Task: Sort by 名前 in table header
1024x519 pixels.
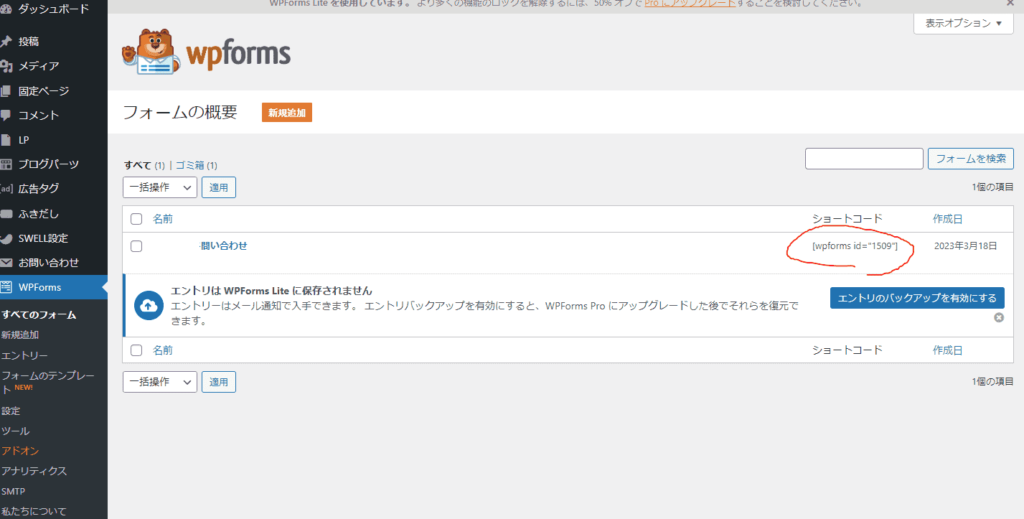Action: [x=163, y=219]
